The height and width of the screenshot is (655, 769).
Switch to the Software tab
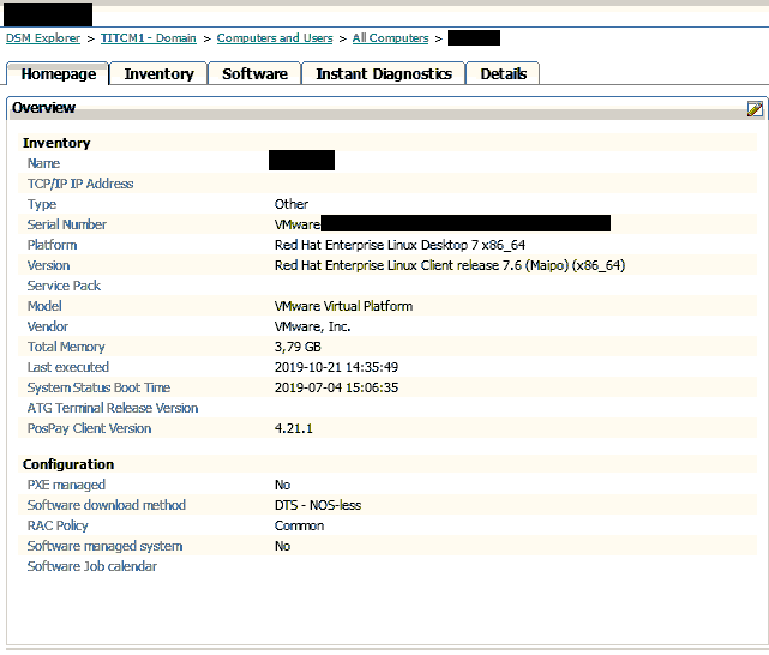pyautogui.click(x=255, y=74)
